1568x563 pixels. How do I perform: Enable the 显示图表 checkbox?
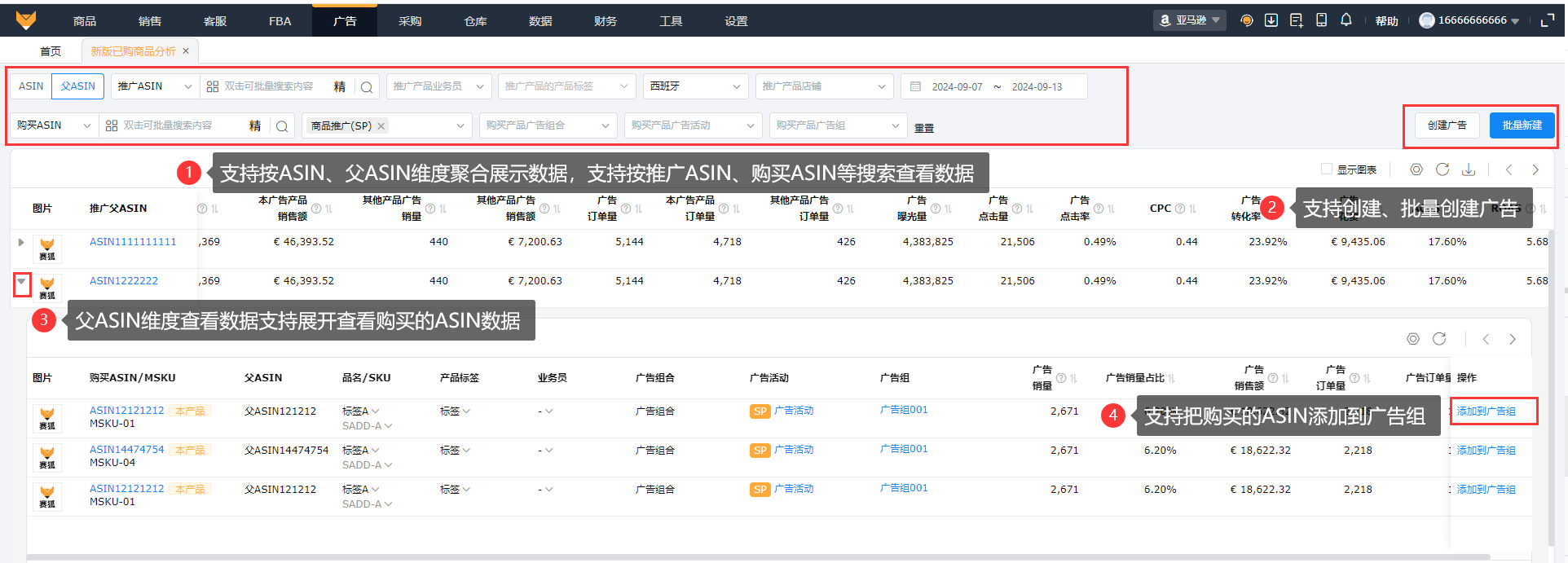(1327, 169)
